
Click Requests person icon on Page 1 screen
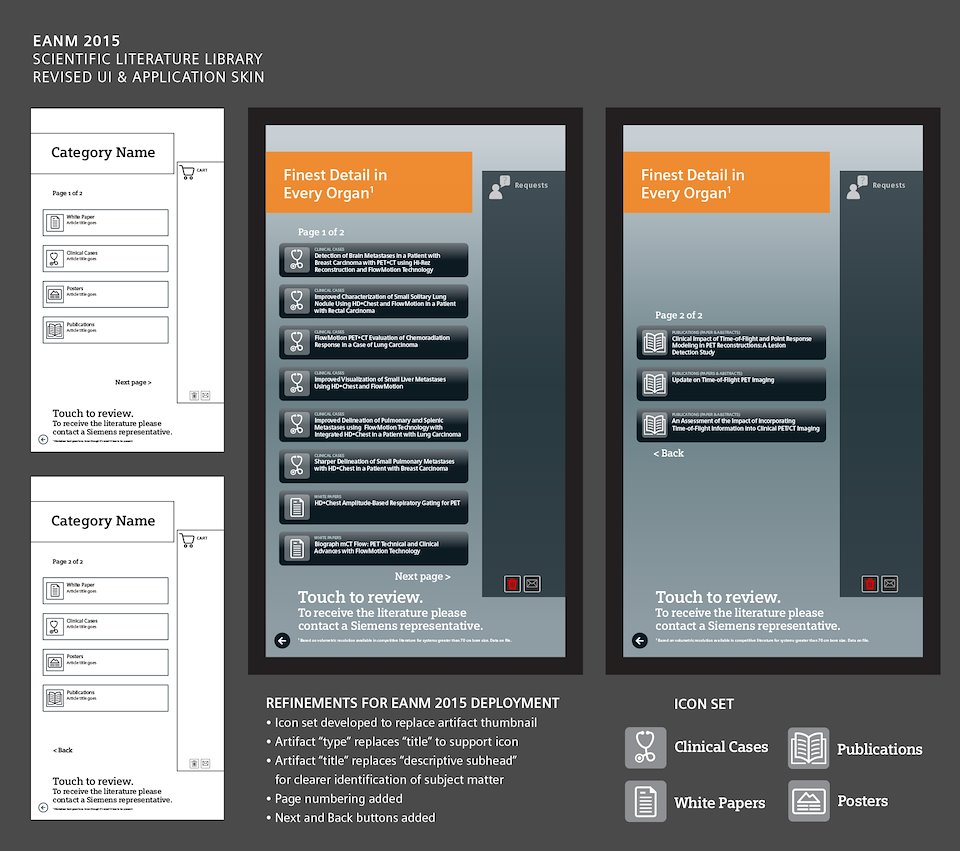(499, 187)
